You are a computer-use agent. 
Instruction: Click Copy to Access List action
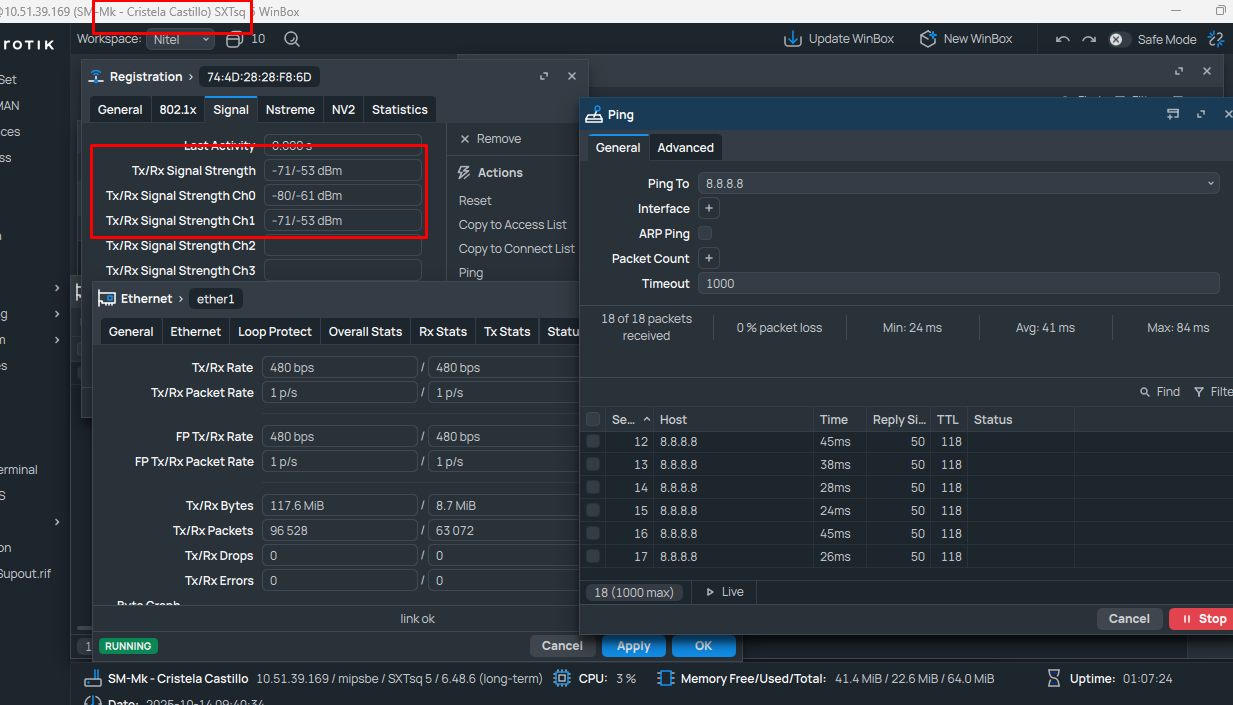coord(512,225)
